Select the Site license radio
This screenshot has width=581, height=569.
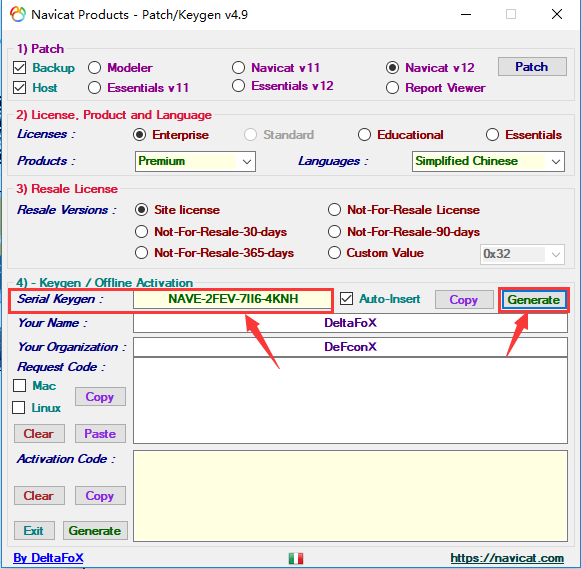[142, 210]
